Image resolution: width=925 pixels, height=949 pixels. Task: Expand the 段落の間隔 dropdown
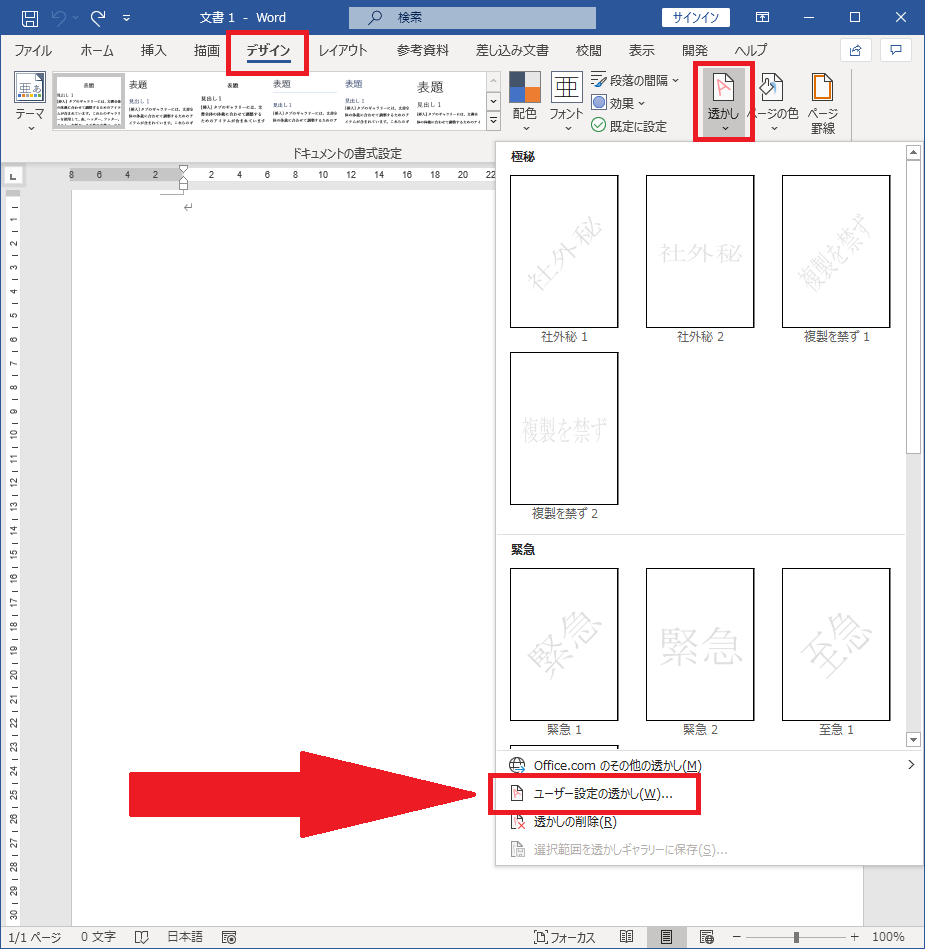pos(635,80)
